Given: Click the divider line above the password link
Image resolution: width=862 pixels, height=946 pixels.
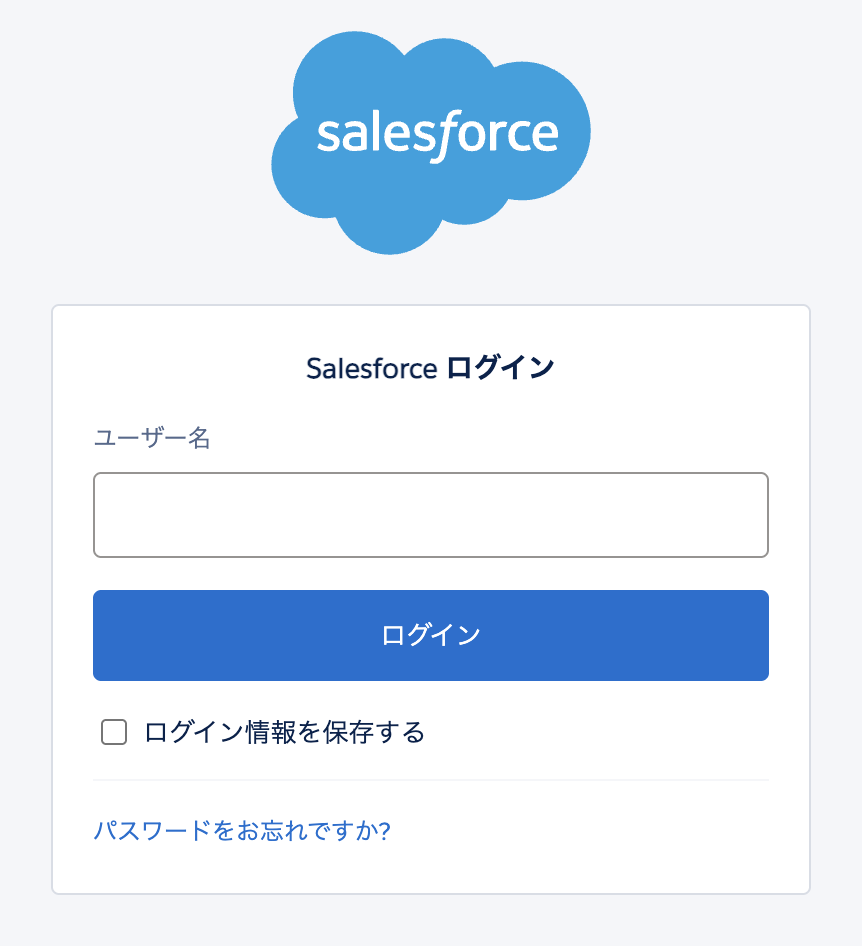Looking at the screenshot, I should click(431, 780).
